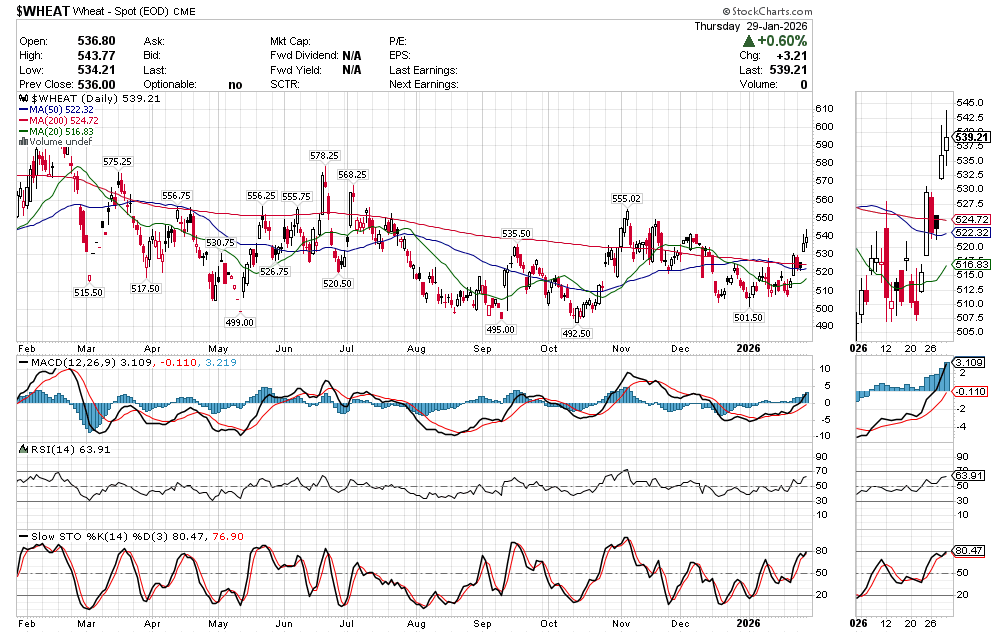This screenshot has width=1000, height=633.
Task: Click the 578.25 peak price label
Action: (324, 155)
